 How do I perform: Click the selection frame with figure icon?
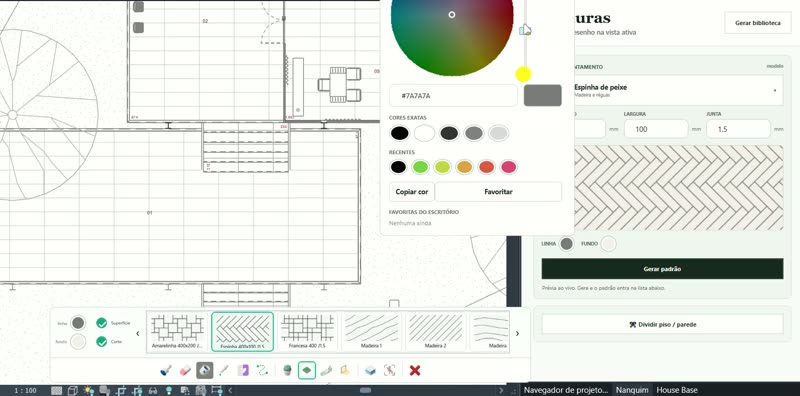[x=389, y=370]
